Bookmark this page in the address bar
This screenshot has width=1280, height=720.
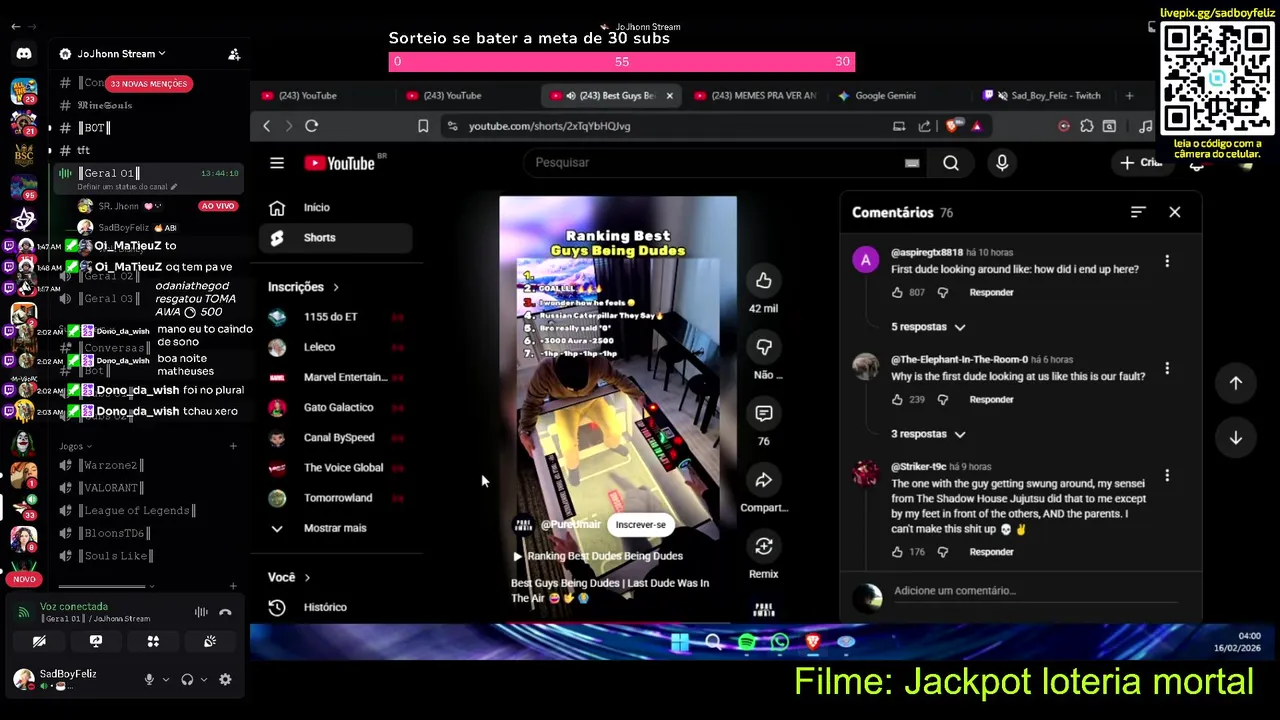423,126
